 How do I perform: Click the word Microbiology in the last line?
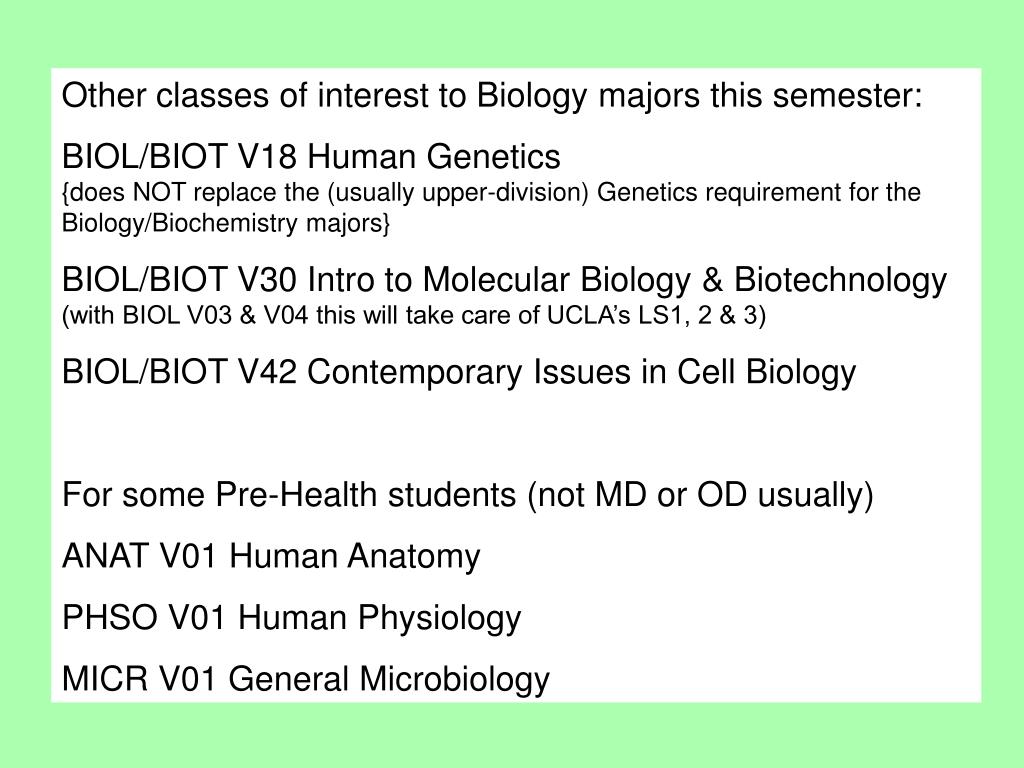455,679
